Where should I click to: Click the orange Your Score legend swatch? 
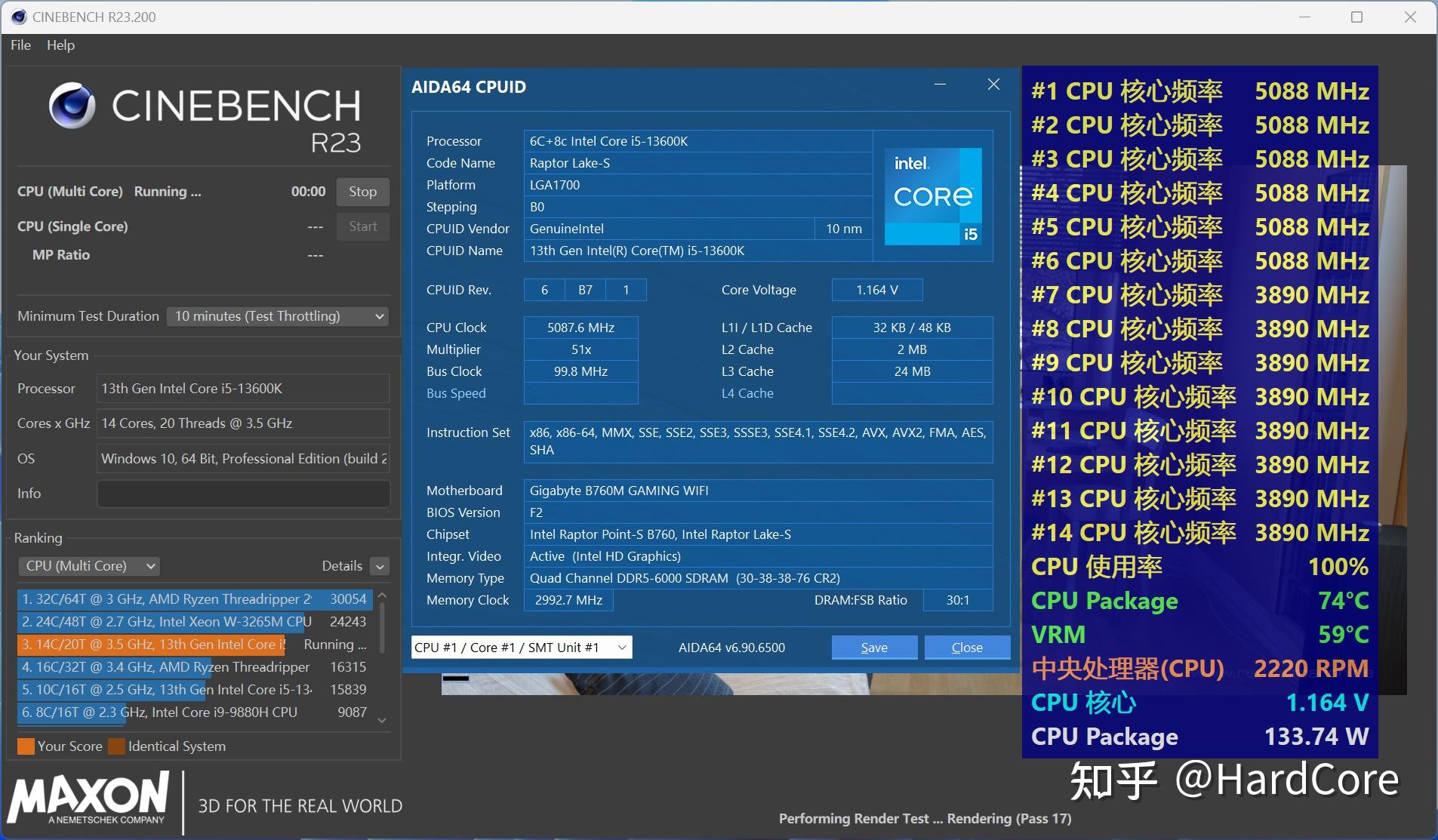point(26,746)
